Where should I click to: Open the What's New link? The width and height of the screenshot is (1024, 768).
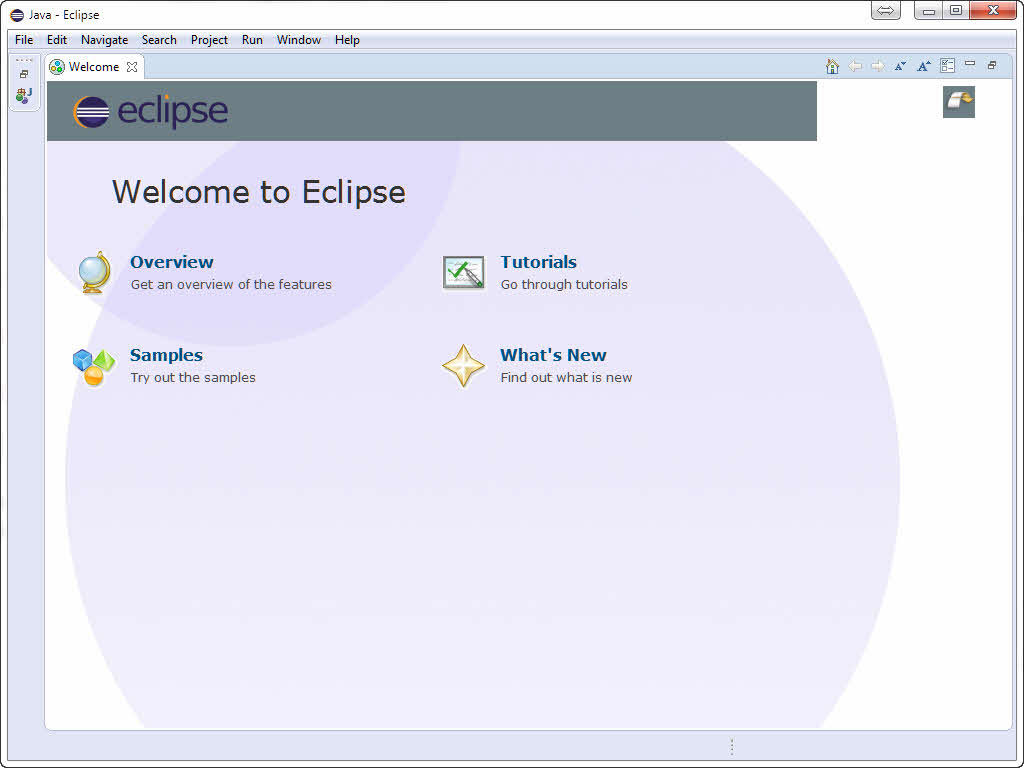(x=554, y=355)
